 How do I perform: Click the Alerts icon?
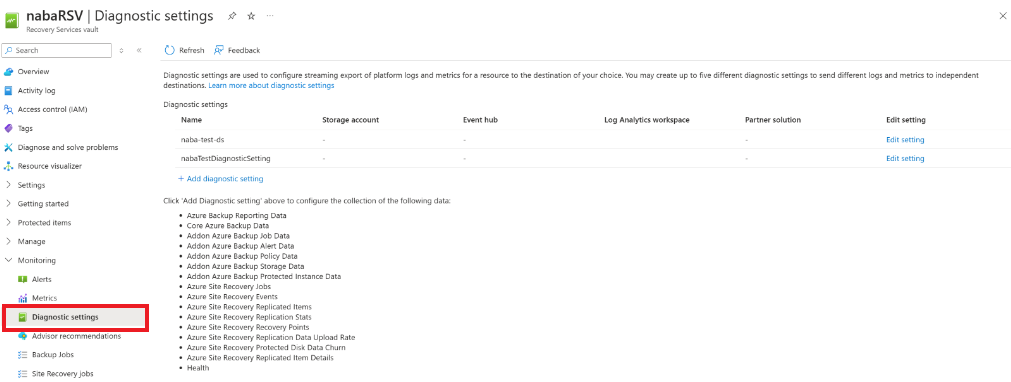[23, 279]
